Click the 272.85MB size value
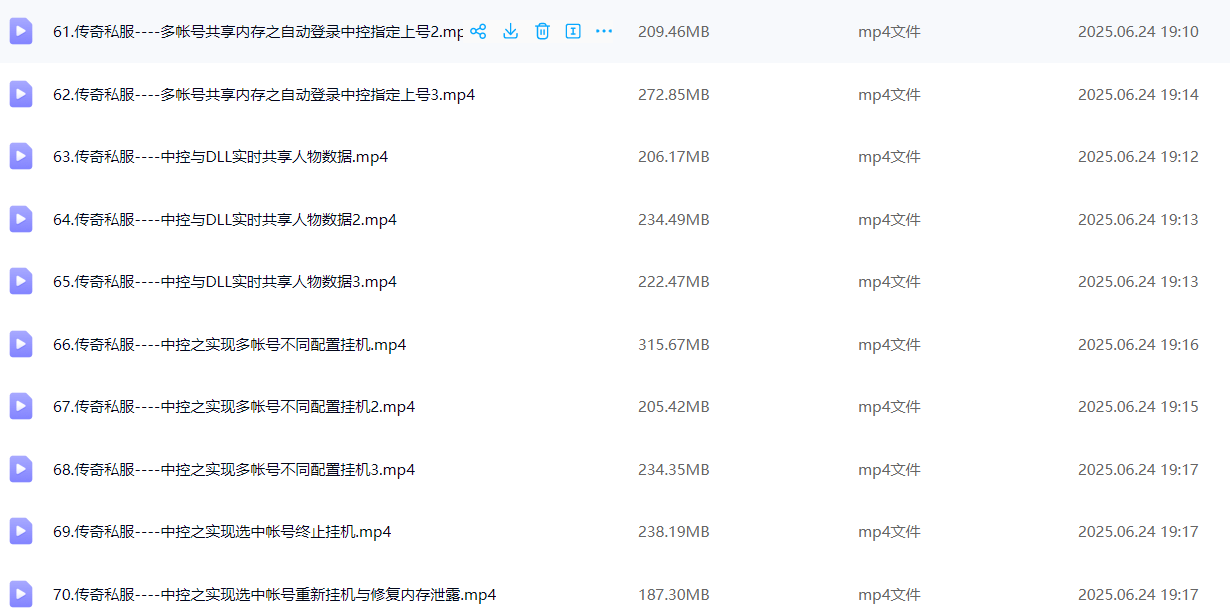 point(674,95)
